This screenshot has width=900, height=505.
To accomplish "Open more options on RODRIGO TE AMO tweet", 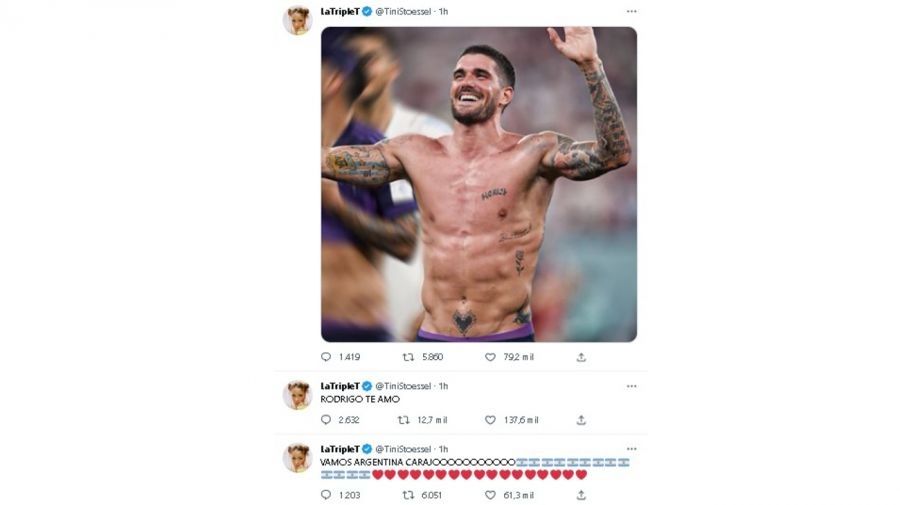I will pyautogui.click(x=631, y=385).
